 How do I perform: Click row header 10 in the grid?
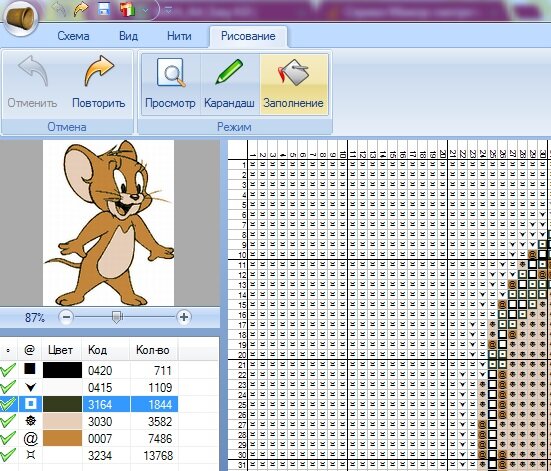tap(238, 254)
